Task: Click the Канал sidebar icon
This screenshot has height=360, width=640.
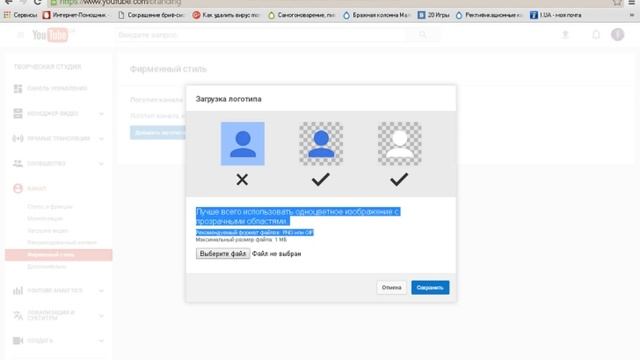Action: (18, 189)
